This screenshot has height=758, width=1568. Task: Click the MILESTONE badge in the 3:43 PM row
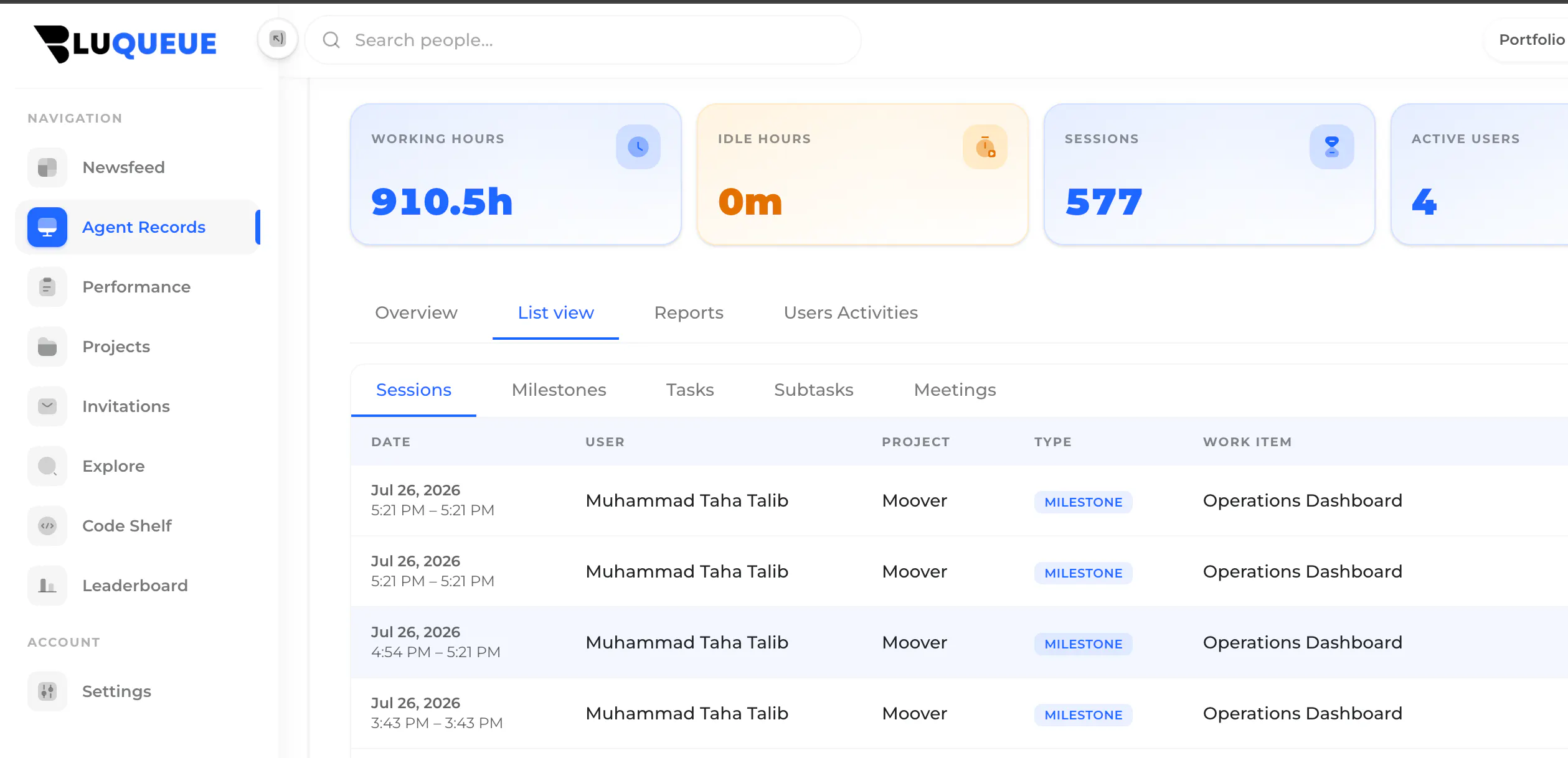(1084, 715)
